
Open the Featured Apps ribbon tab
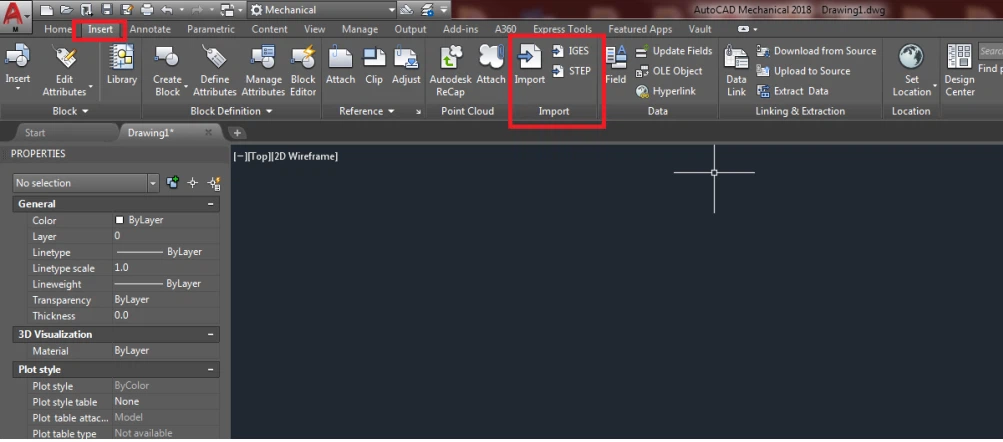640,29
